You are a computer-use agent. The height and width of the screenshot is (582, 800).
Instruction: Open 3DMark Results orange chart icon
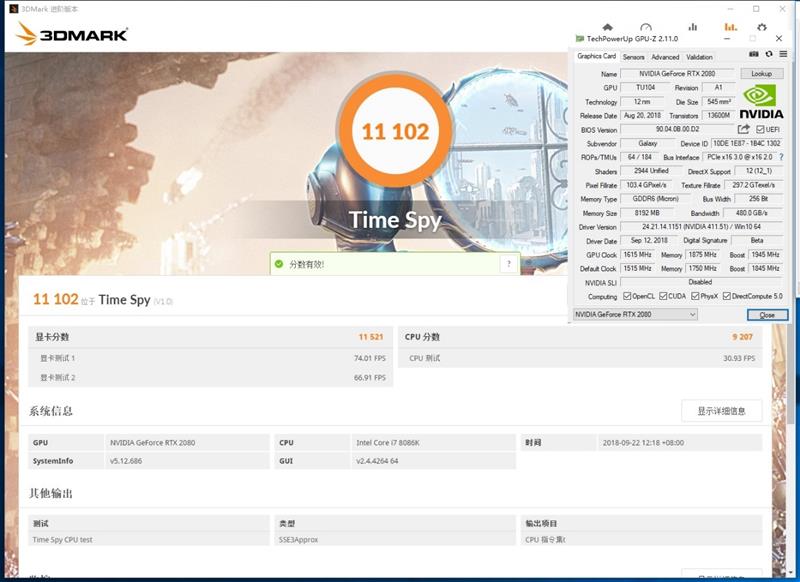tap(731, 27)
